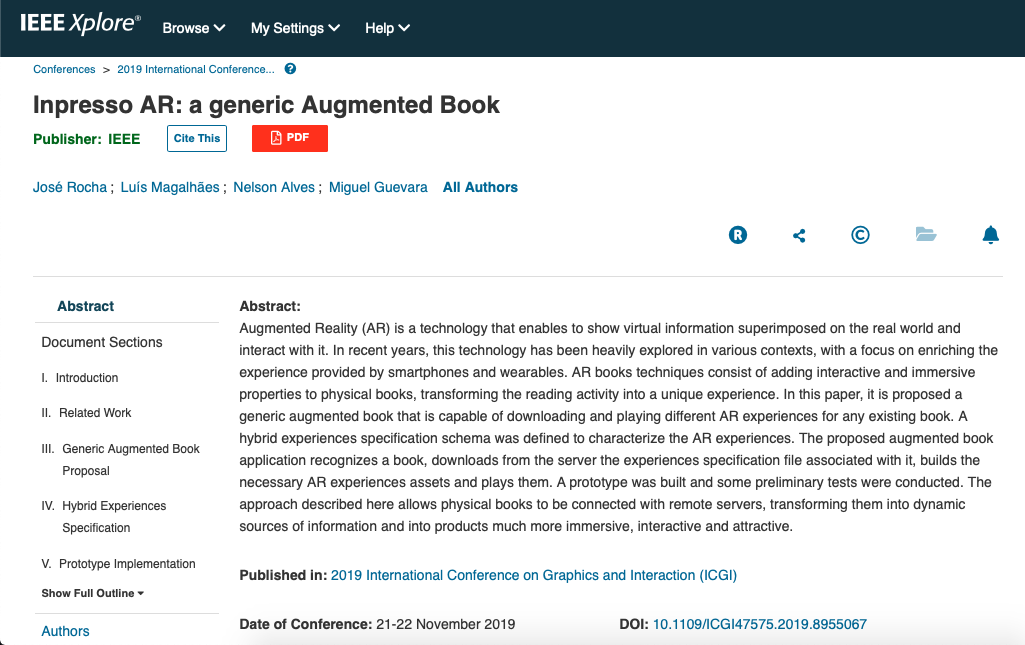Click the alerts bell icon

point(990,235)
